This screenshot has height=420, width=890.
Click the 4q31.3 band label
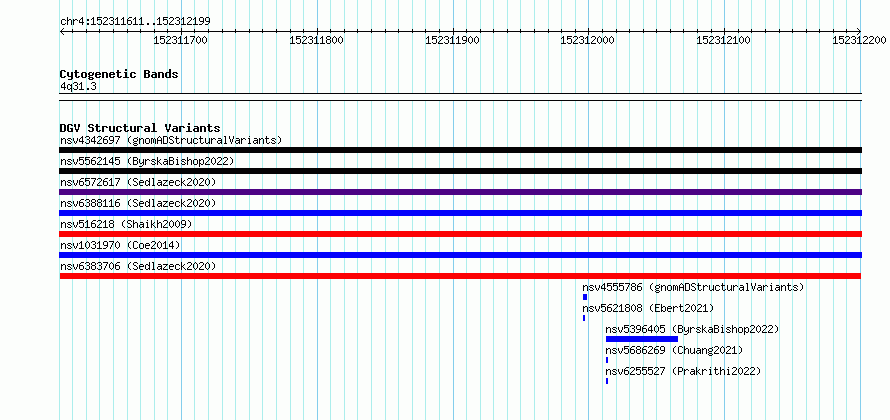[x=78, y=86]
